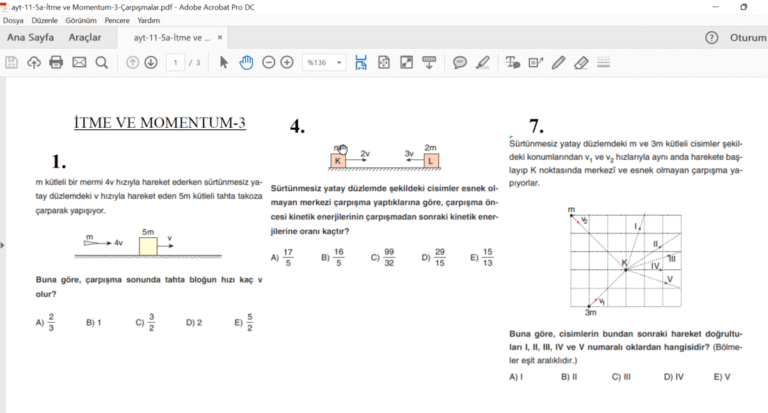Viewport: 768px width, 413px height.
Task: Expand the left navigation pane arrow
Action: [2, 245]
